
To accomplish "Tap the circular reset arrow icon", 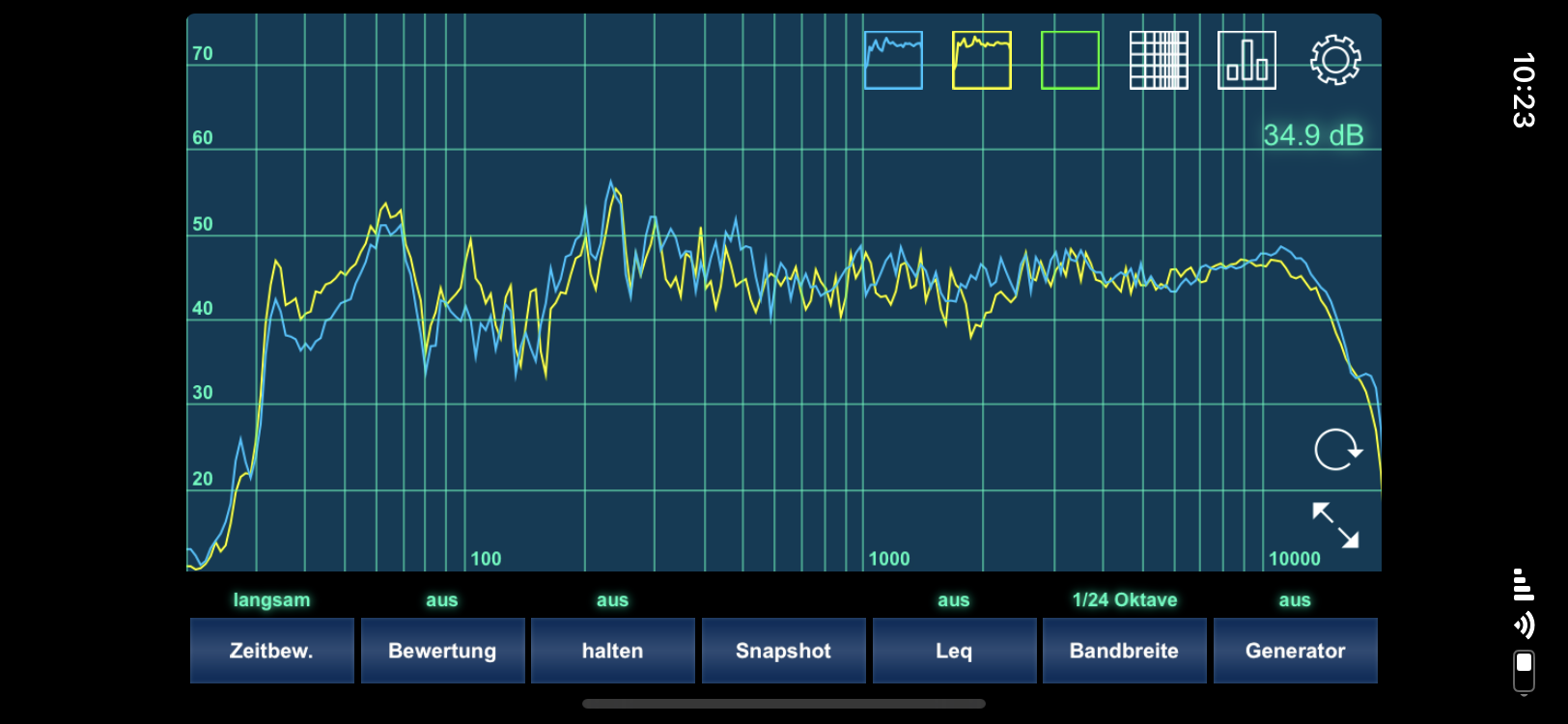I will [1337, 450].
